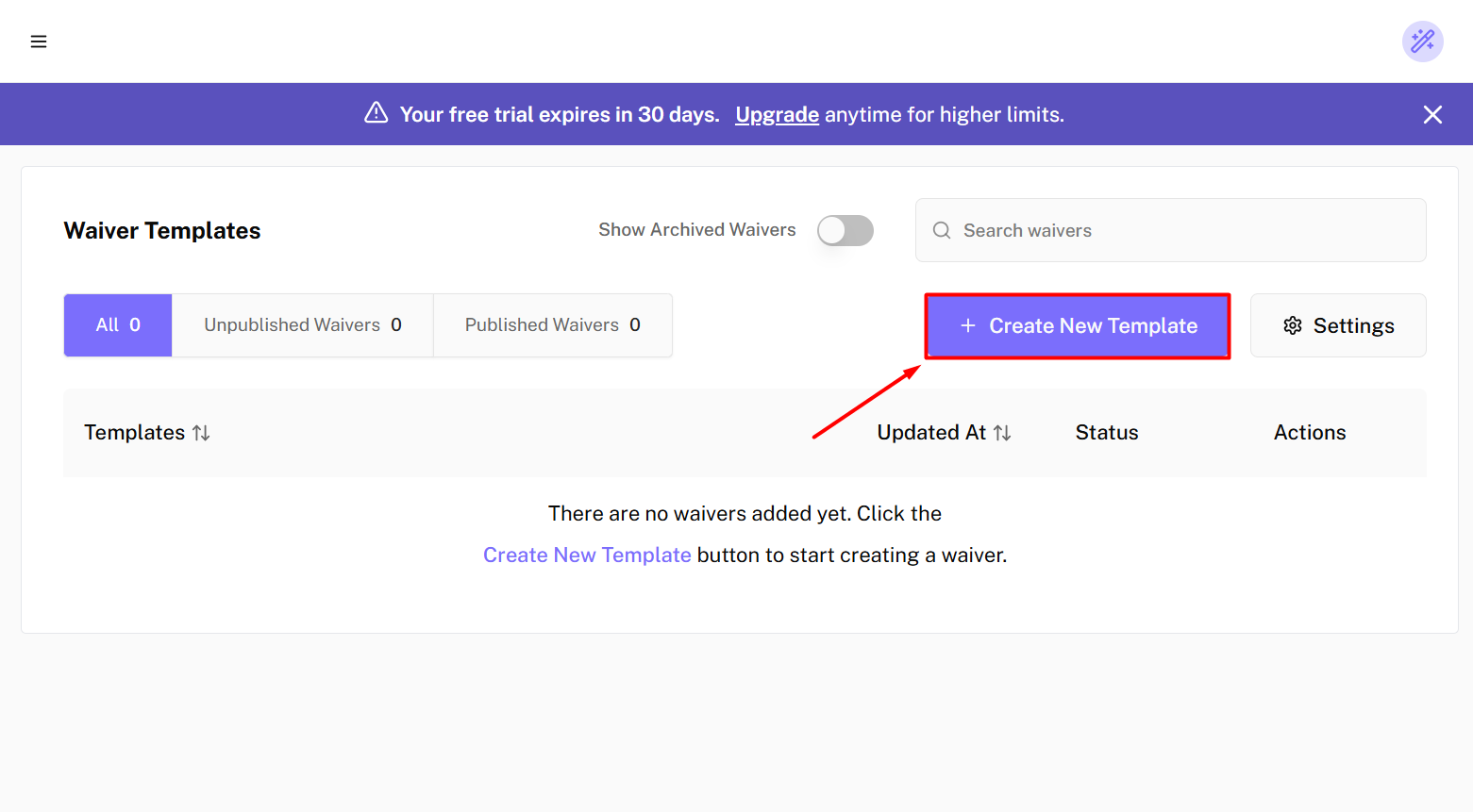This screenshot has height=812, width=1473.
Task: Click the warning triangle in trial banner
Action: (377, 113)
